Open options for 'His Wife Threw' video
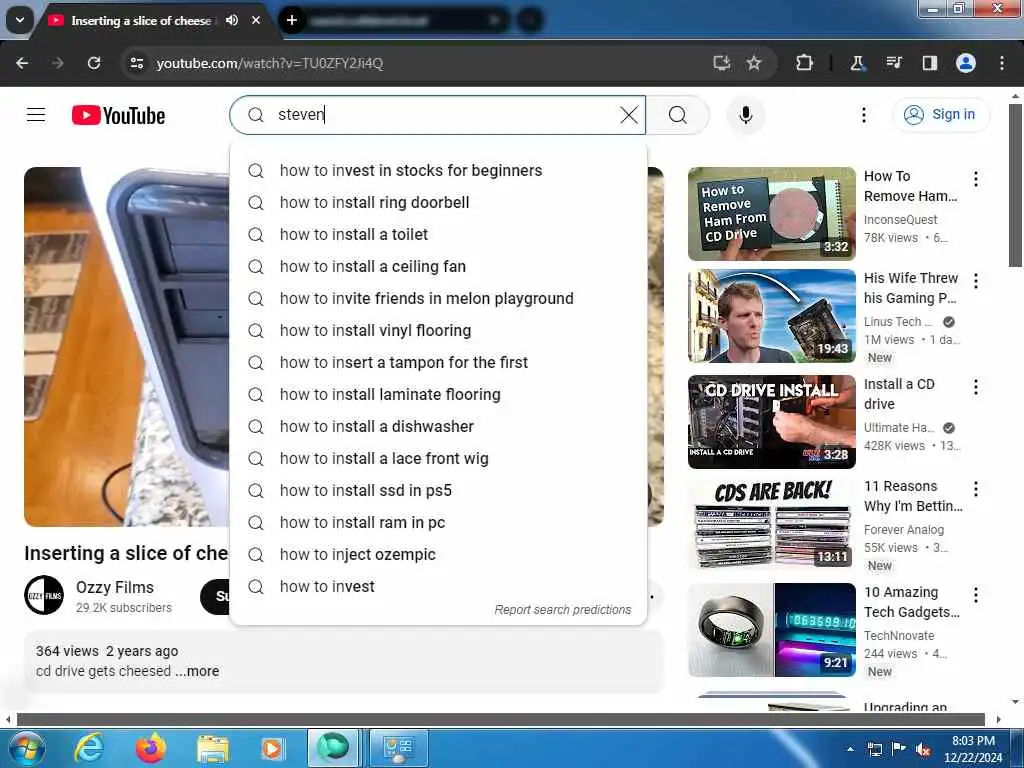 click(976, 281)
